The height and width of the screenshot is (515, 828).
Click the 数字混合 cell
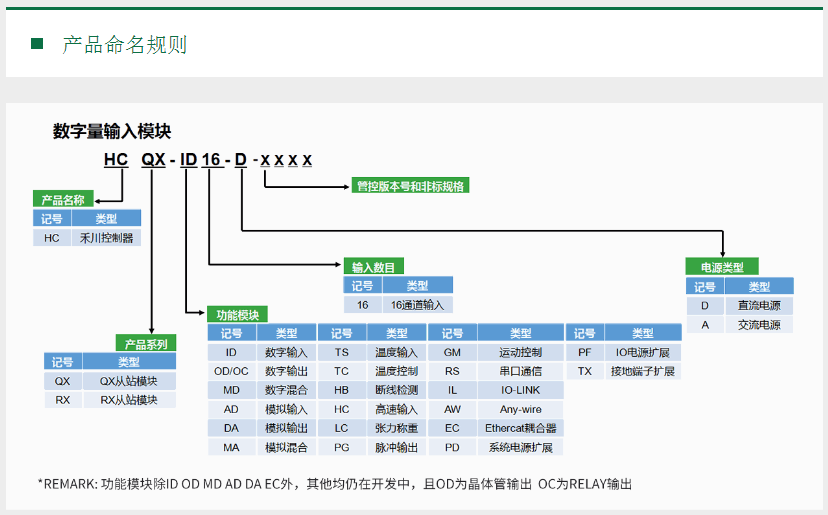point(286,390)
